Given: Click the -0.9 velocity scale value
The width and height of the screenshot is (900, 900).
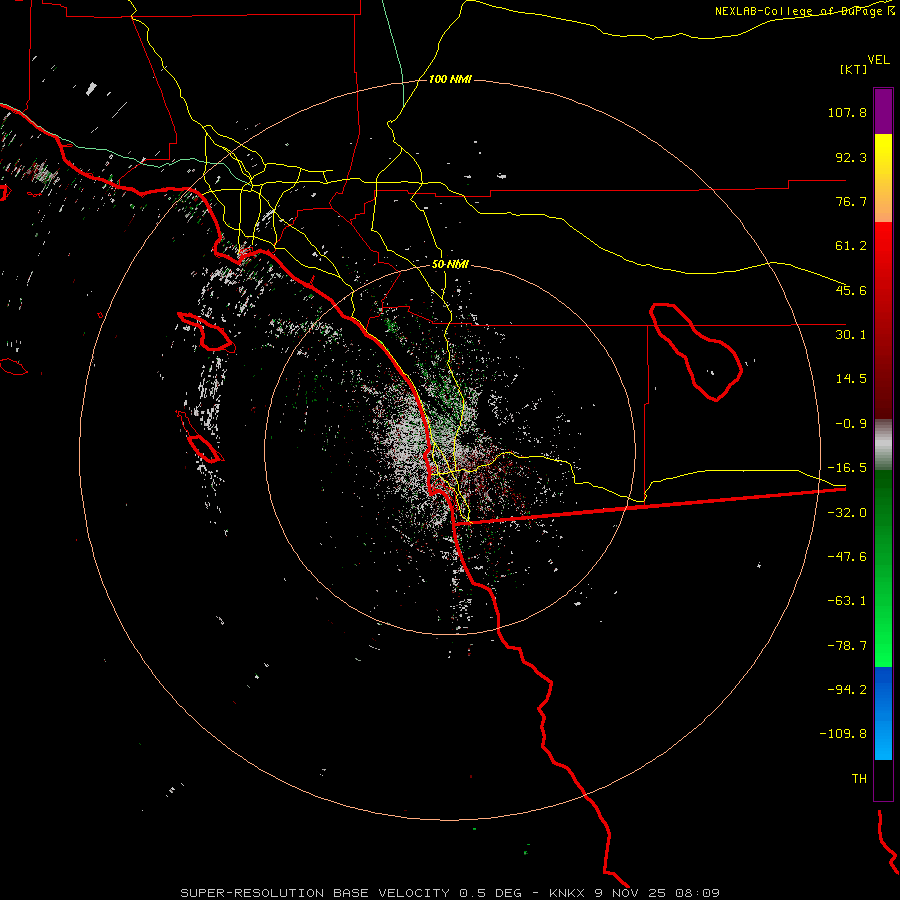Looking at the screenshot, I should coord(851,424).
